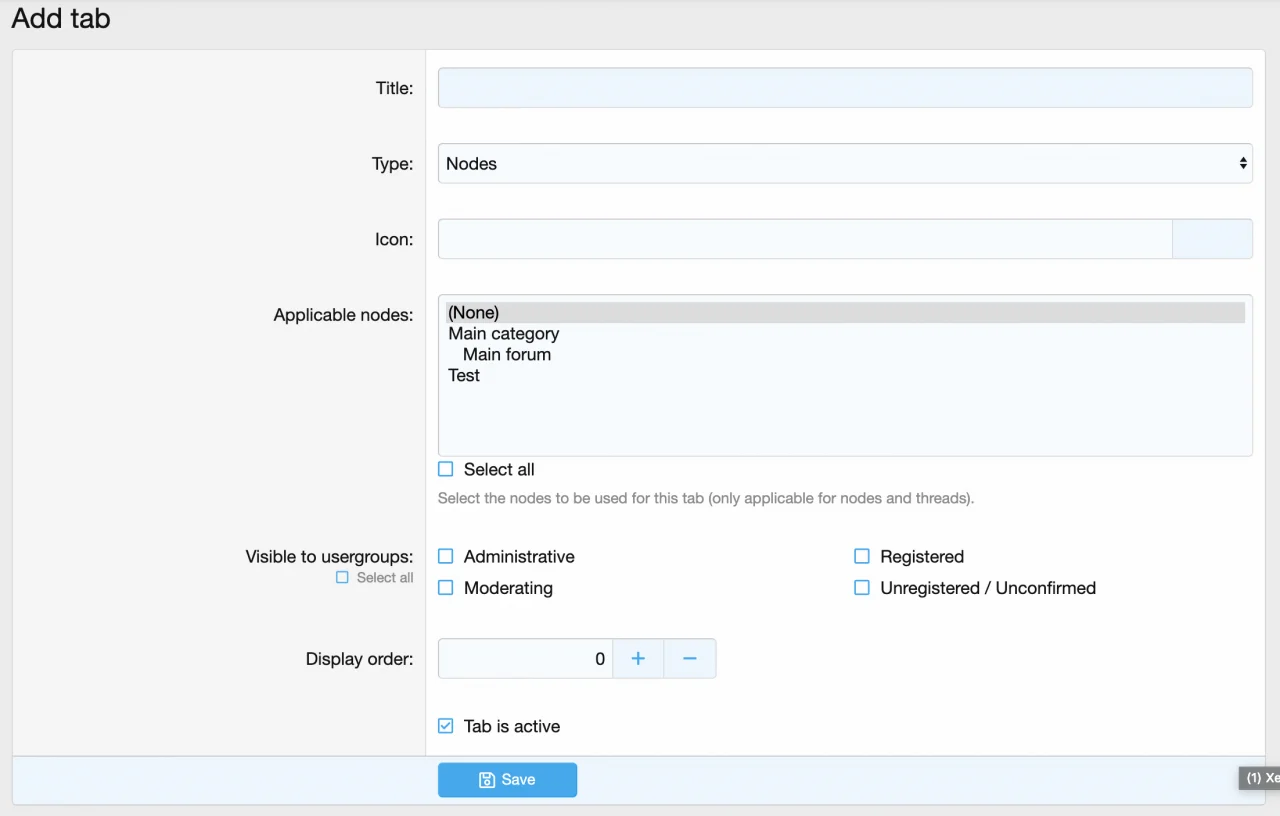
Task: Click the Save button
Action: point(507,780)
